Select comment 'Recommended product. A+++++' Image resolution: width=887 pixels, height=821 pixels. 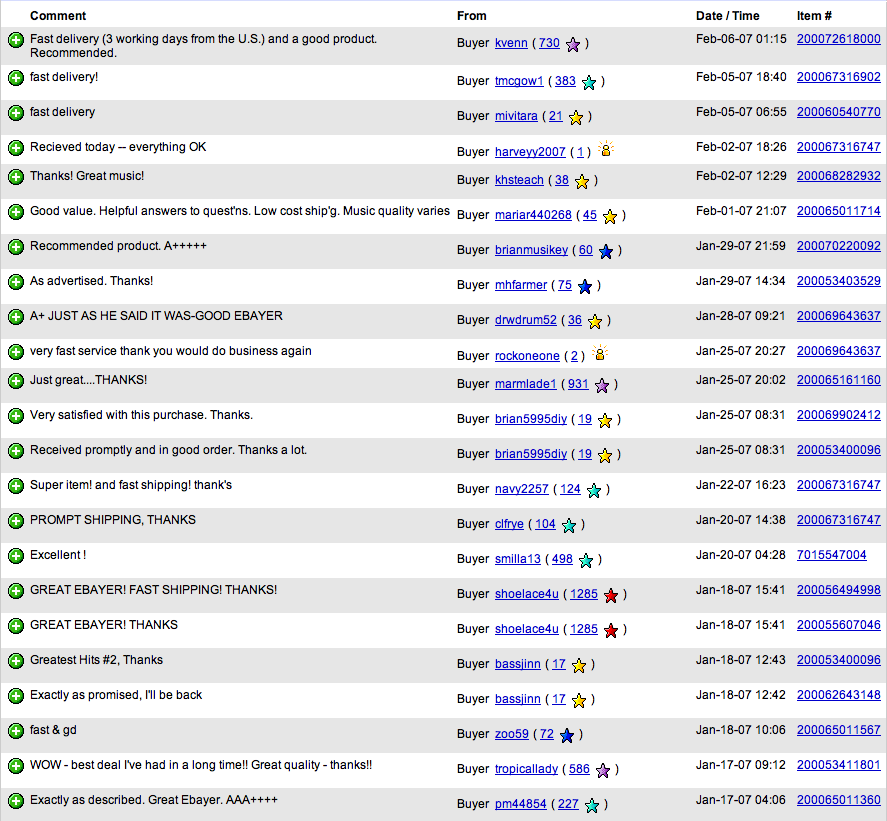pos(118,246)
